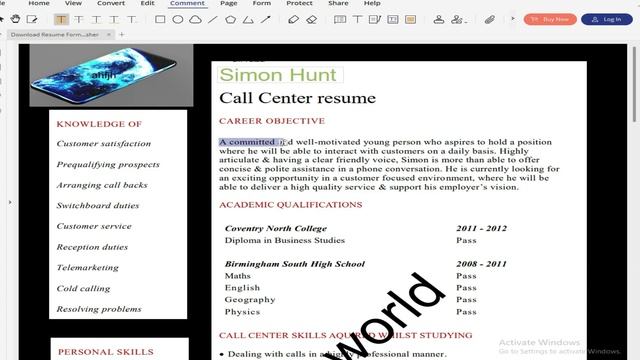This screenshot has width=640, height=360.
Task: Open the Share menu tab
Action: coord(338,3)
